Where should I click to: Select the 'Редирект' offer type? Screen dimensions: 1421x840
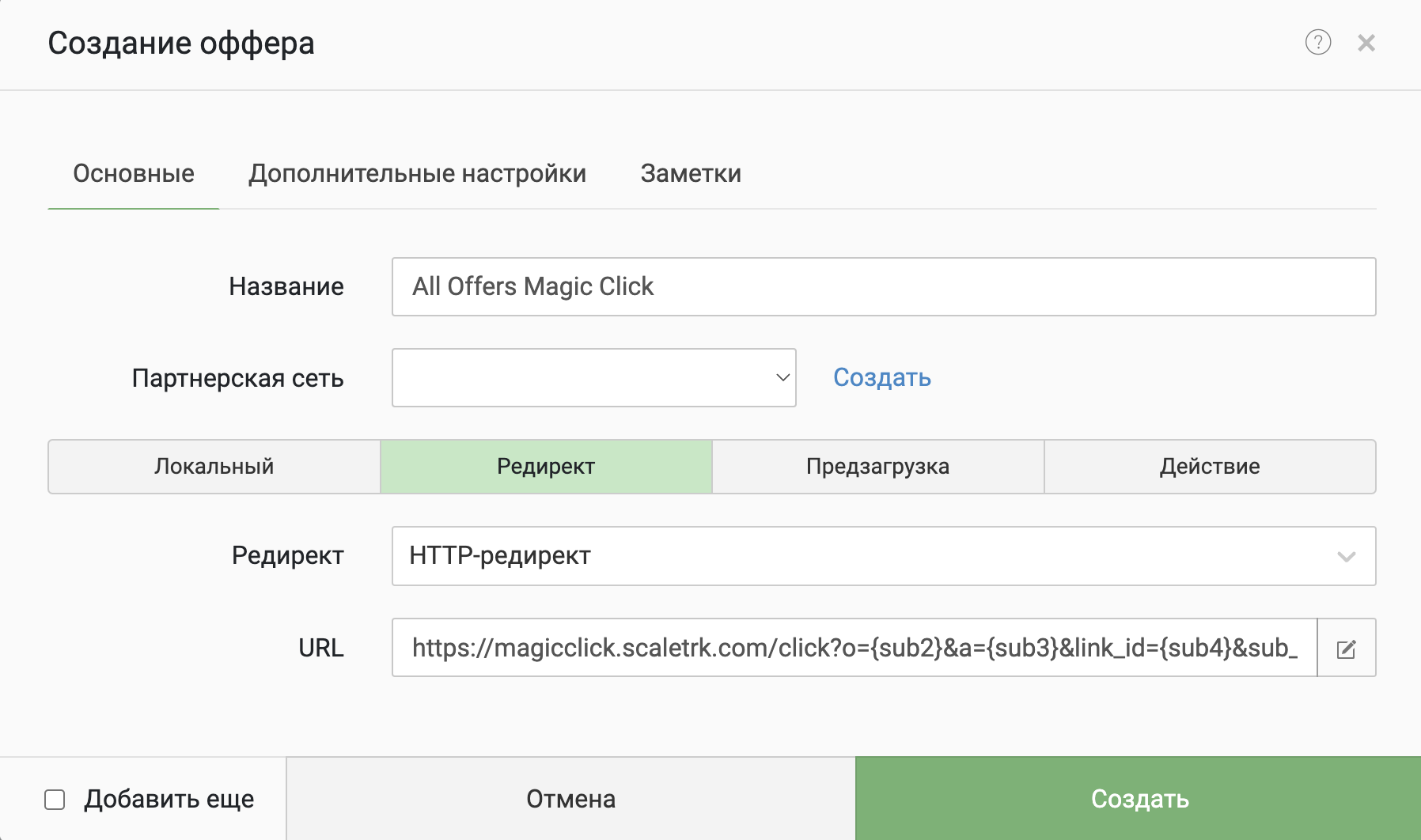coord(546,467)
